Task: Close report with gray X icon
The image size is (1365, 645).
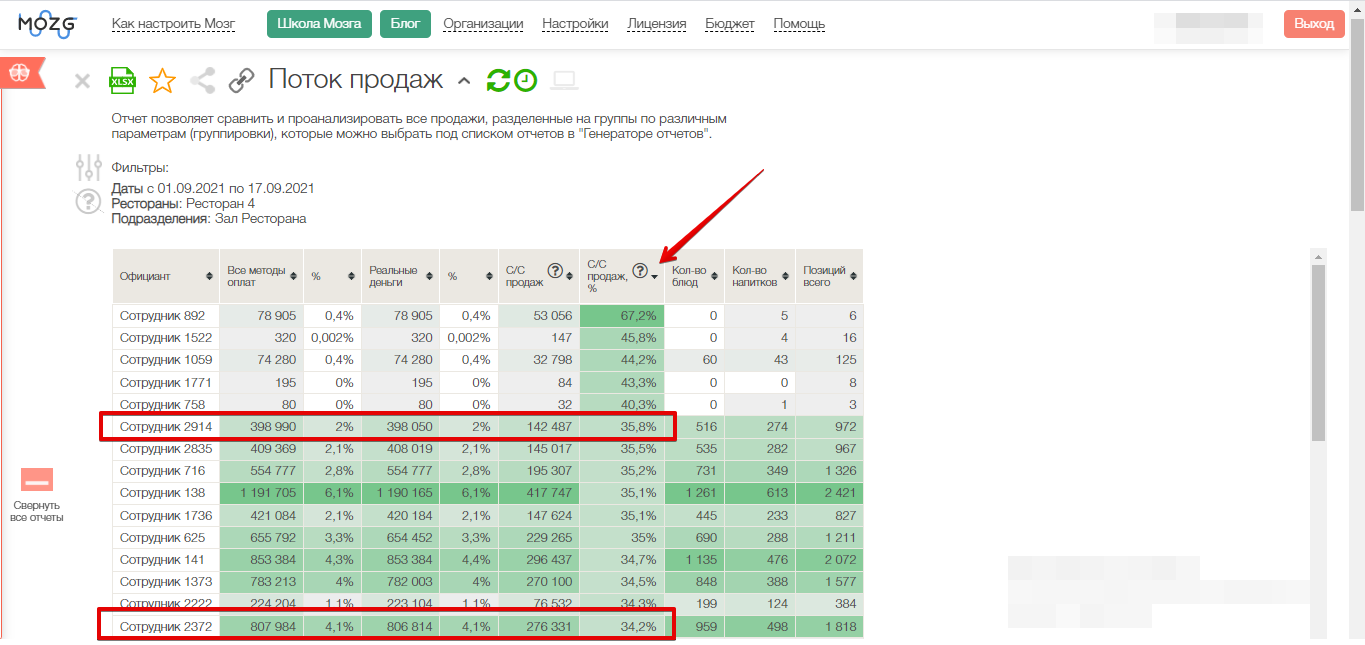Action: pyautogui.click(x=83, y=81)
